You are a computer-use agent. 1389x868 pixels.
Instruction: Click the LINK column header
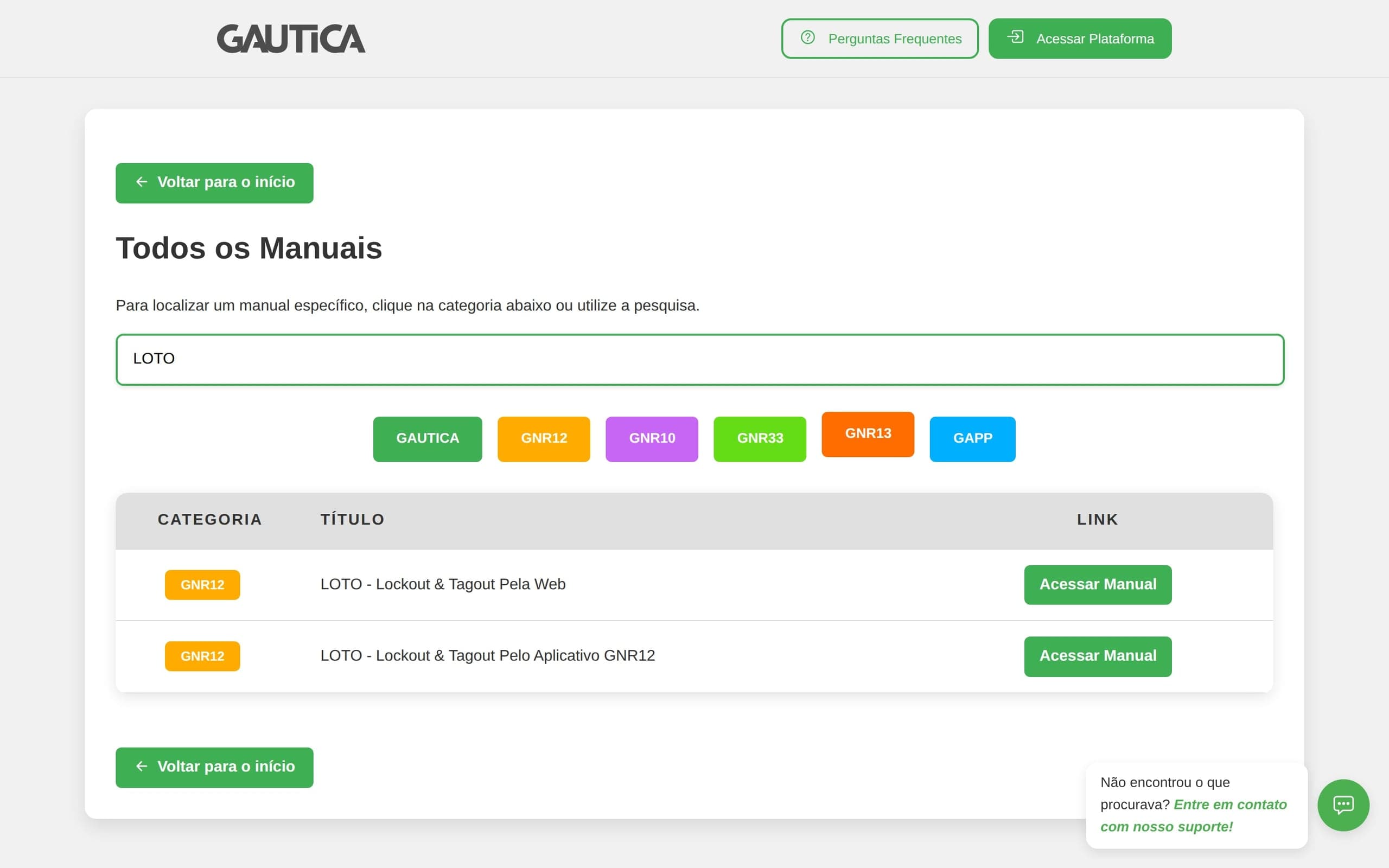1097,520
